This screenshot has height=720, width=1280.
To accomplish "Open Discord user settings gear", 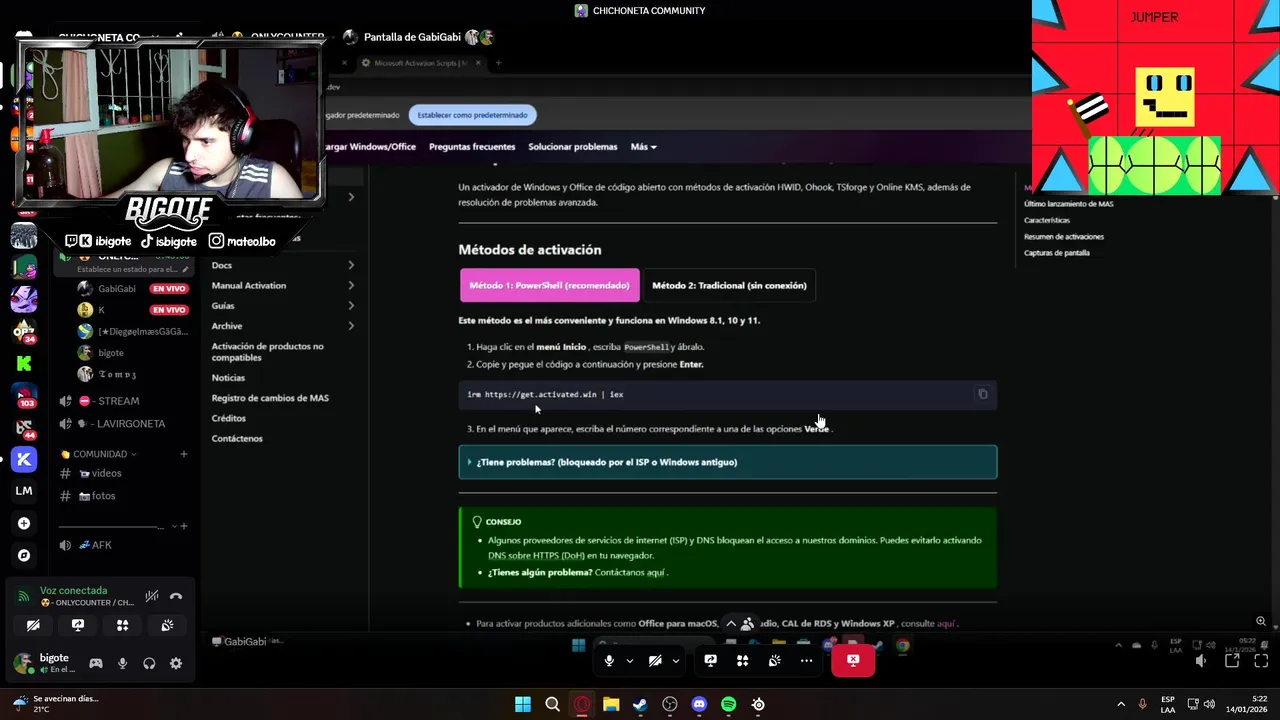I will 176,663.
